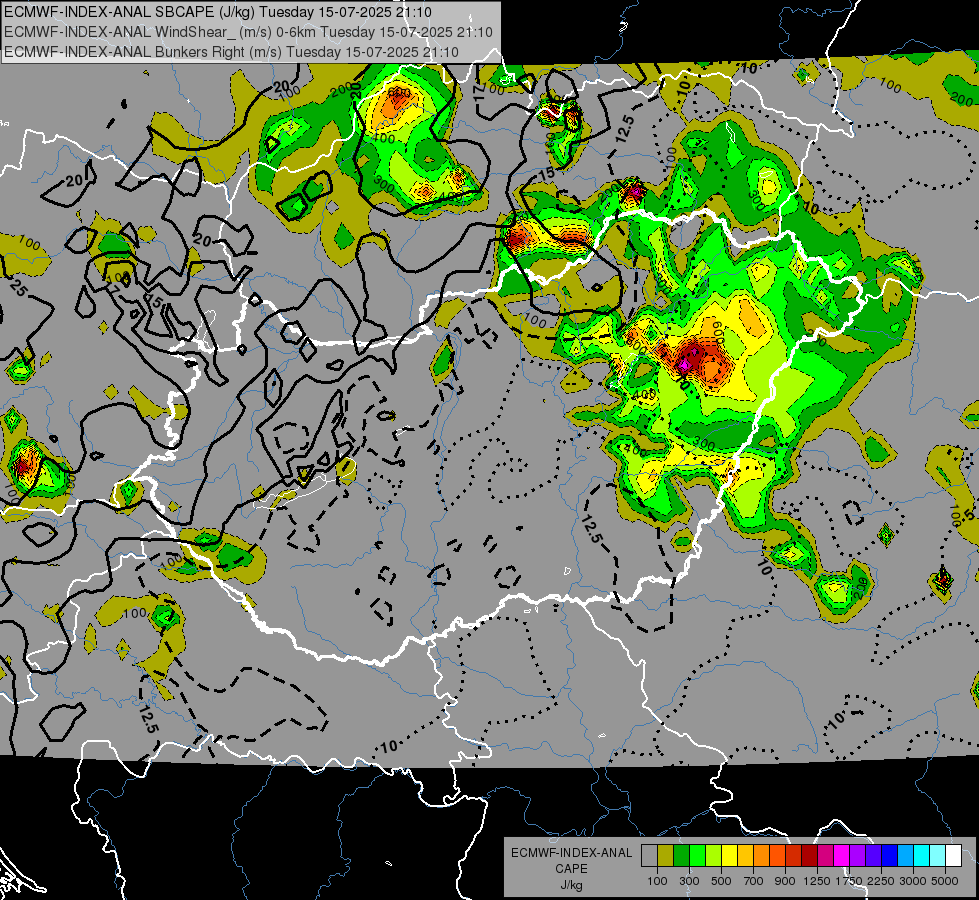The image size is (979, 900).
Task: Click the yellow-green legend swatch before 500
Action: point(713,856)
